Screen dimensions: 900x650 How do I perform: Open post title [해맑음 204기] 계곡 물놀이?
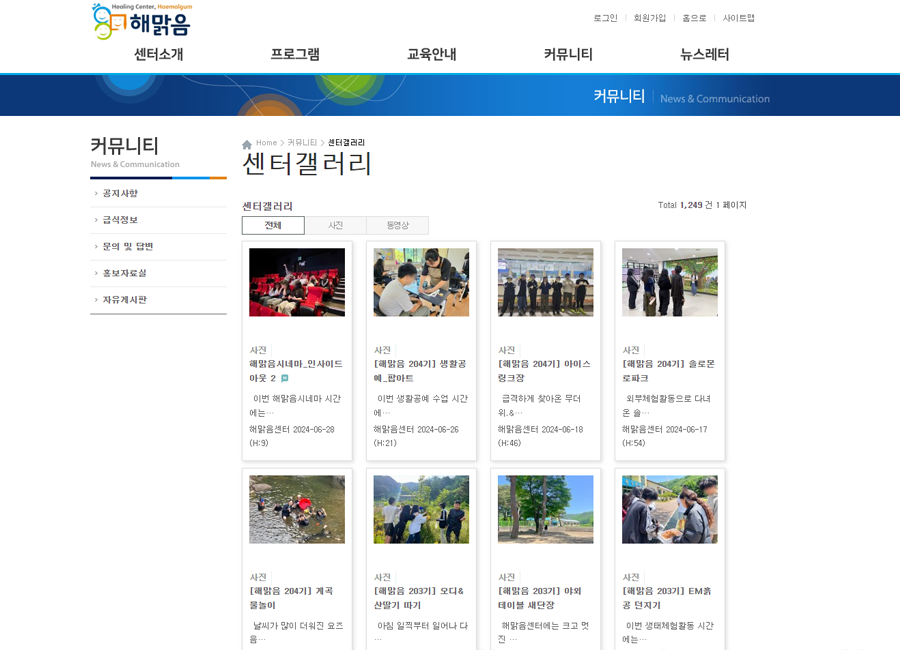(291, 598)
